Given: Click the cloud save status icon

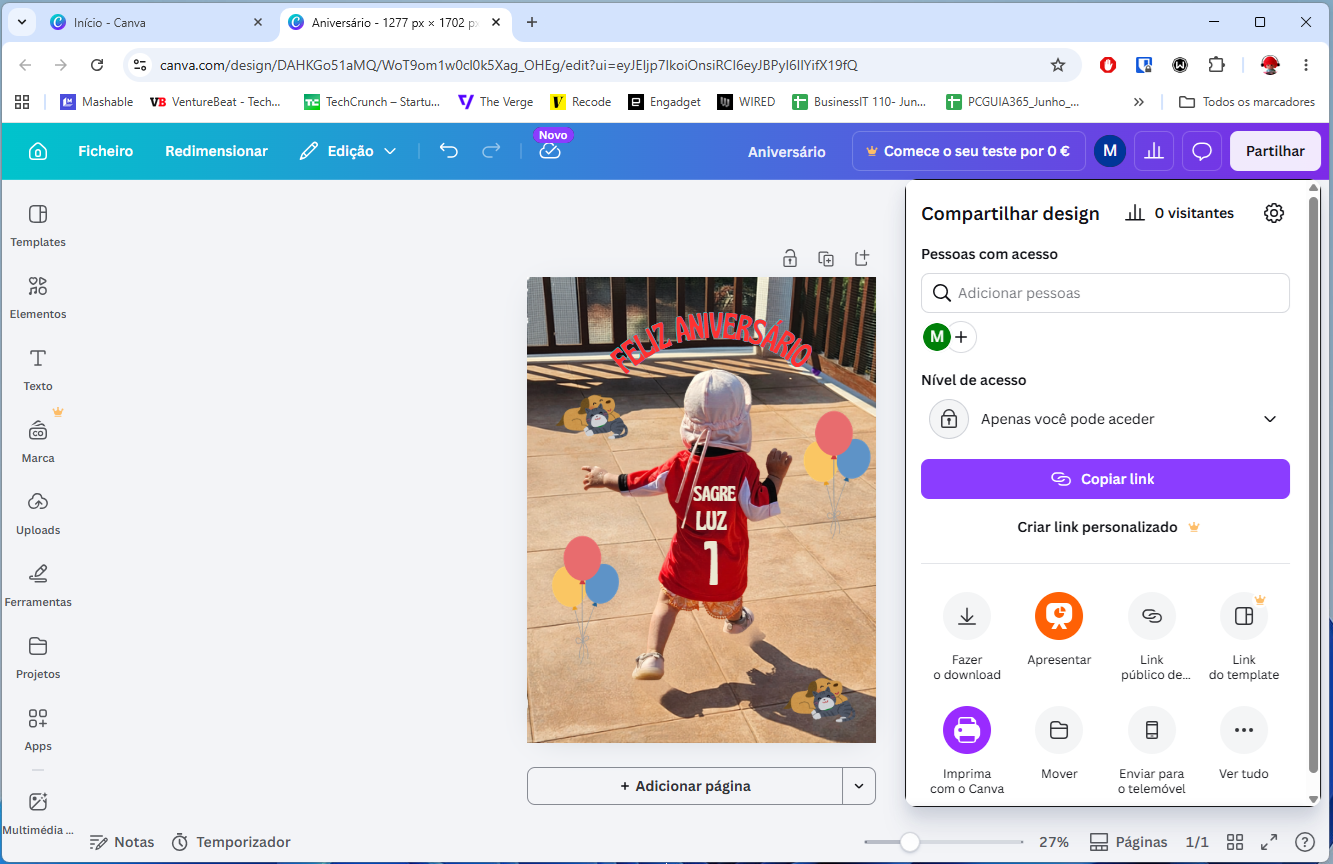Looking at the screenshot, I should click(550, 151).
